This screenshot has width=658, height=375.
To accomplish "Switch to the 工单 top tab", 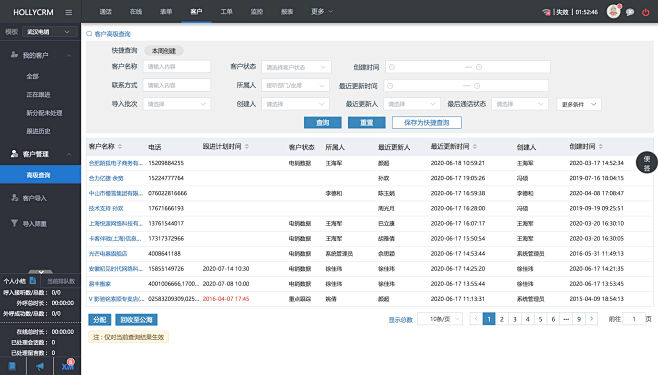I will (226, 12).
